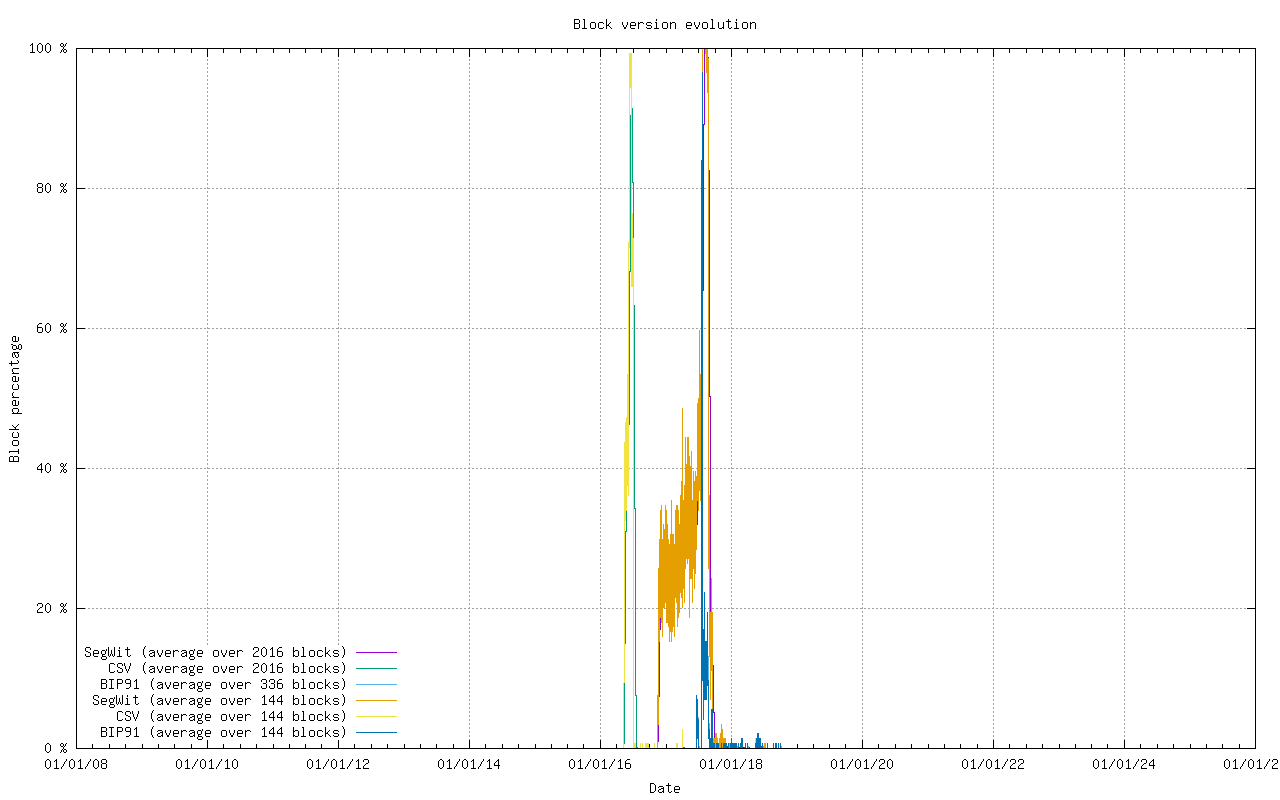This screenshot has width=1280, height=800.
Task: Click the orange SegWit 144-blocks legend line
Action: point(376,700)
